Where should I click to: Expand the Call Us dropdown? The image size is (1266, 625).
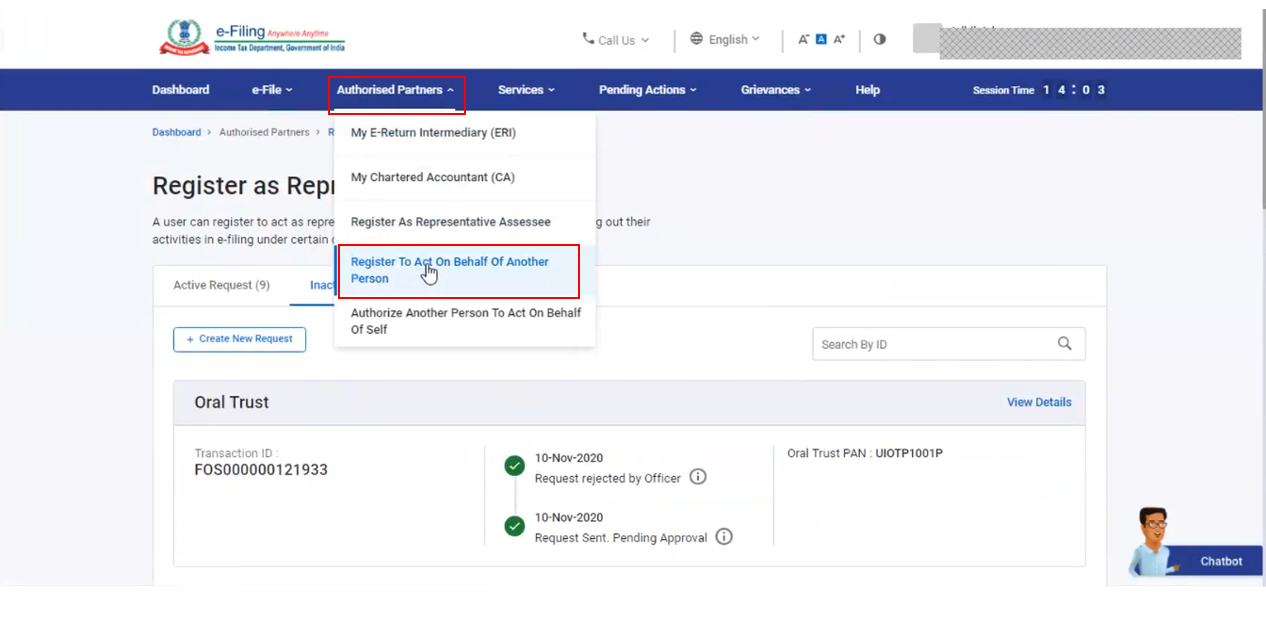pyautogui.click(x=616, y=40)
